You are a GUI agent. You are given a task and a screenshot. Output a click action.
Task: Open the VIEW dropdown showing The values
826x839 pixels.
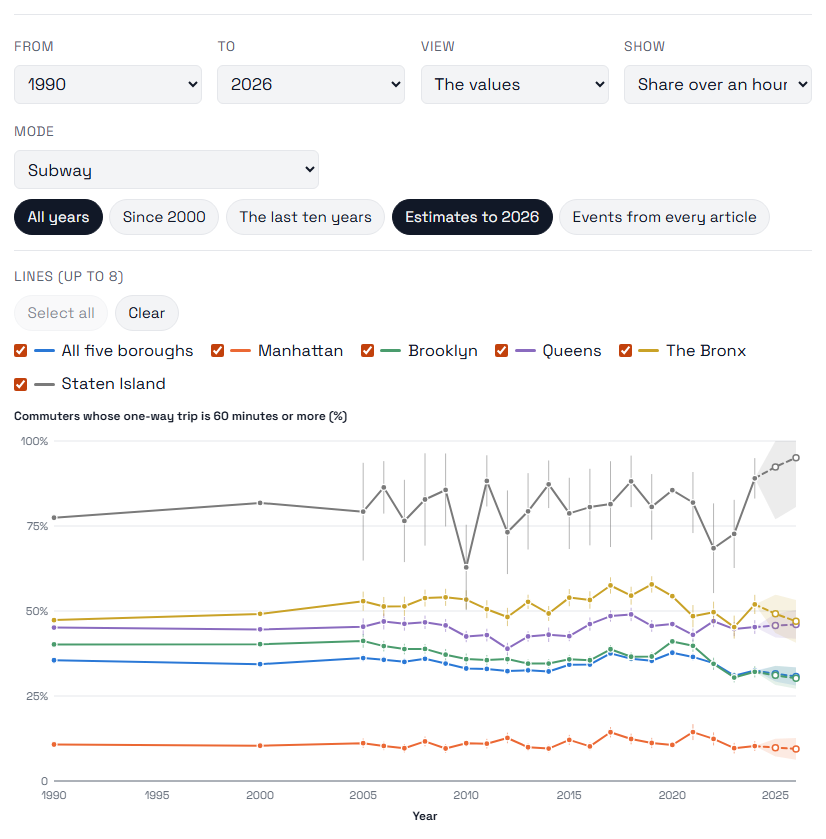(515, 85)
